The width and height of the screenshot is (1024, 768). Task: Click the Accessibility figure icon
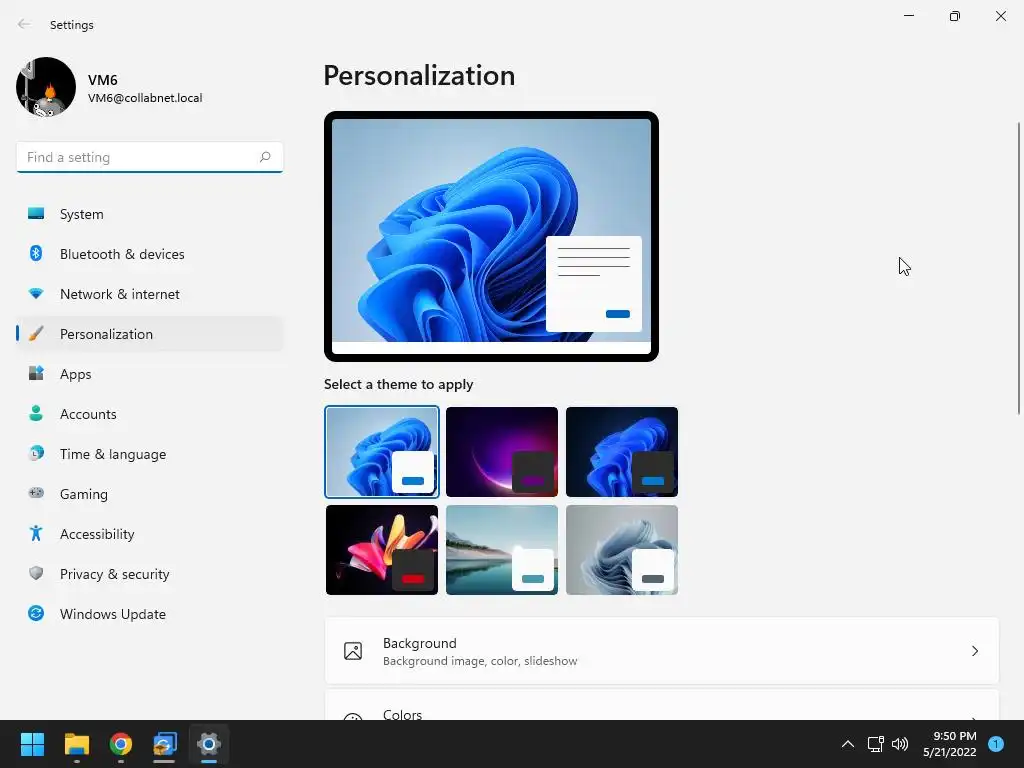point(36,534)
